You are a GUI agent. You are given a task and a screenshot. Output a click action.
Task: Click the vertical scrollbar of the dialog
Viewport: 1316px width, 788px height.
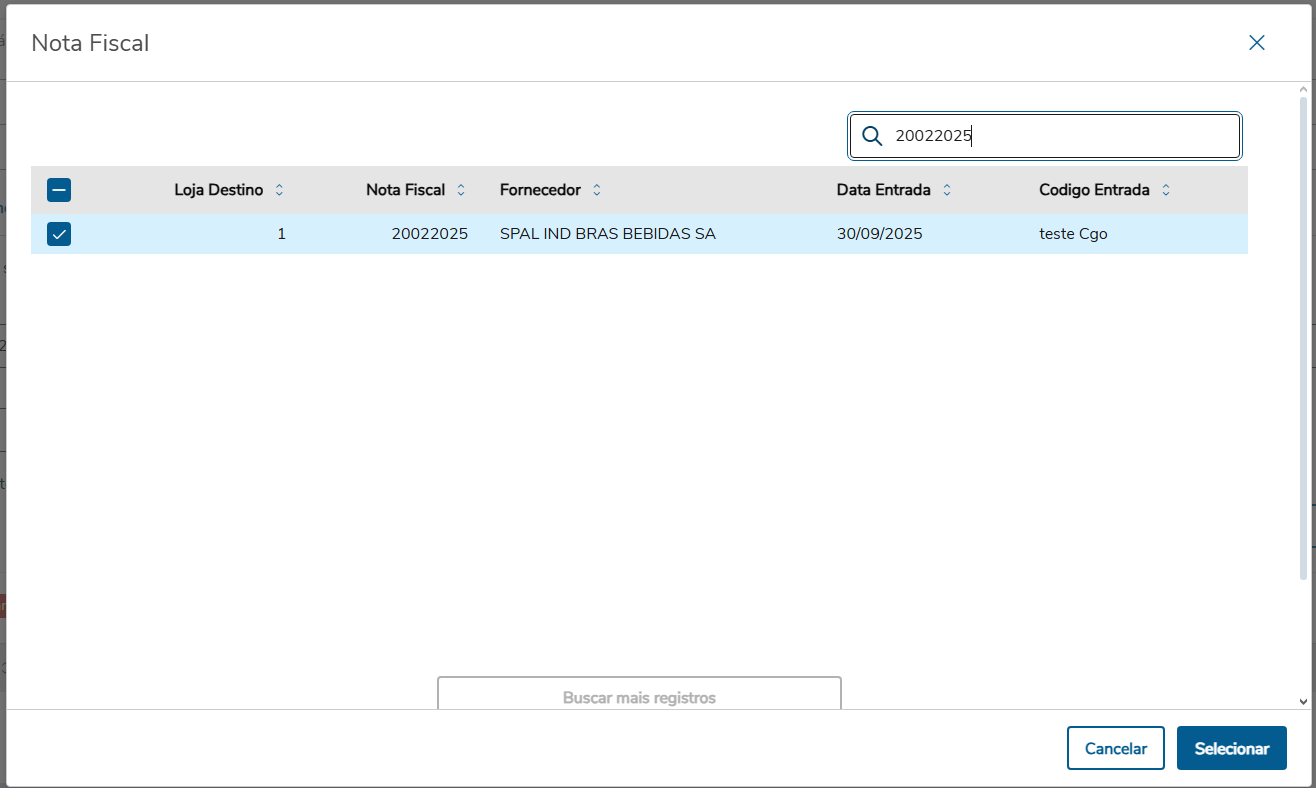[1303, 340]
